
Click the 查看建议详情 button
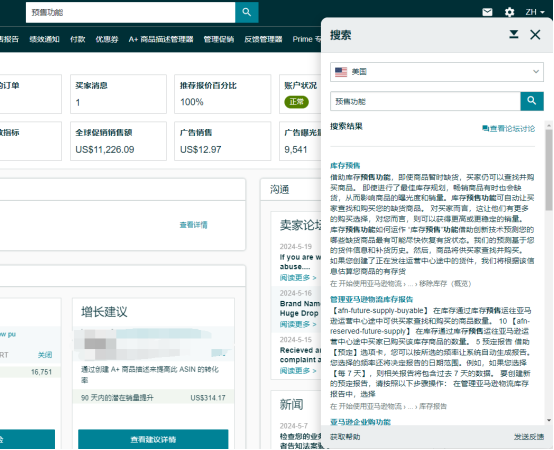pyautogui.click(x=153, y=439)
